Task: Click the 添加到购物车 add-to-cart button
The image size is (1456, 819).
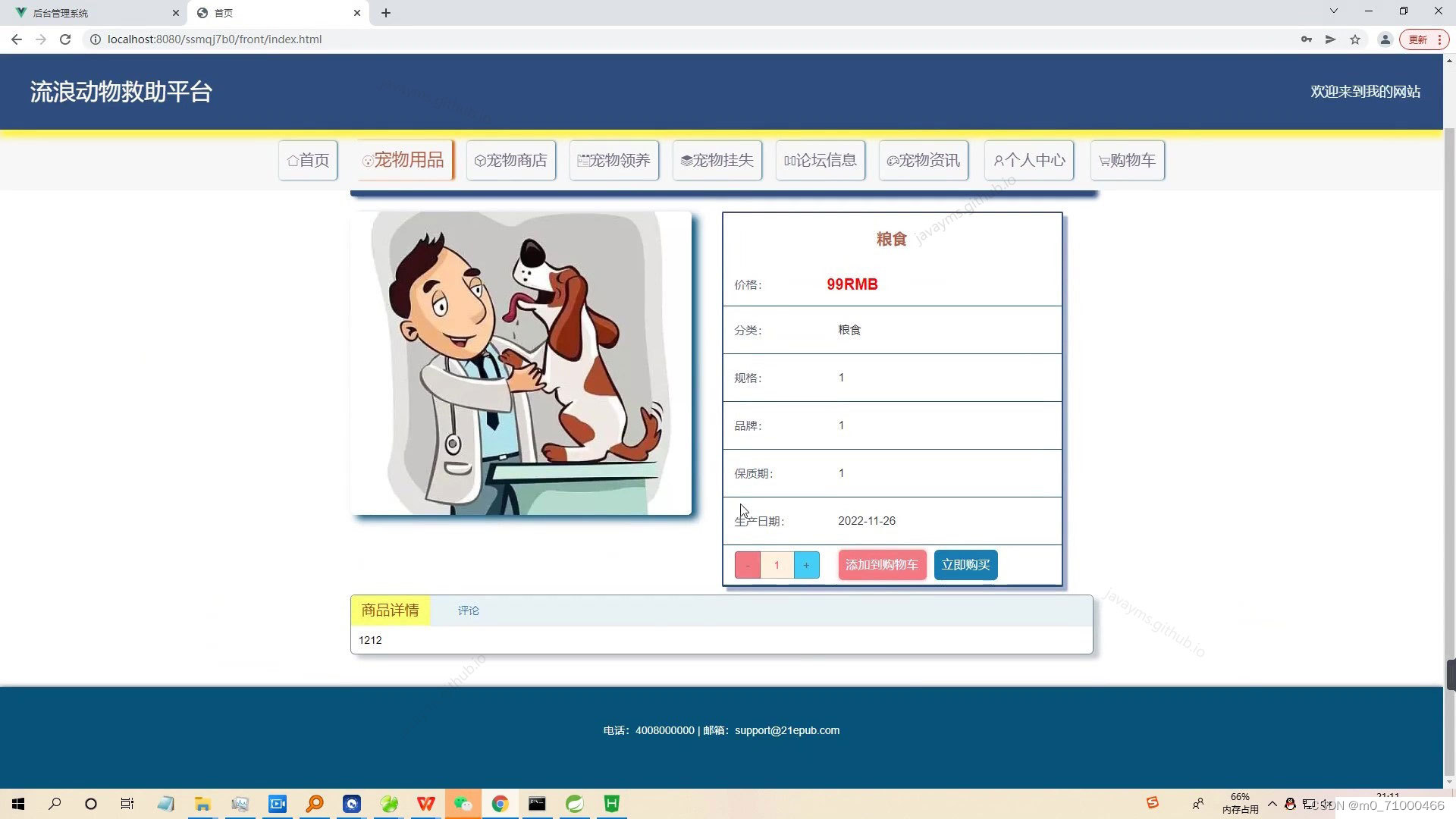Action: coord(881,564)
